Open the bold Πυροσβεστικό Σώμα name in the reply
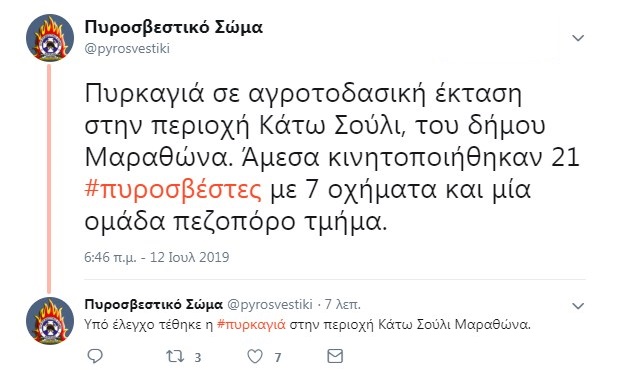The image size is (621, 370). tap(154, 305)
